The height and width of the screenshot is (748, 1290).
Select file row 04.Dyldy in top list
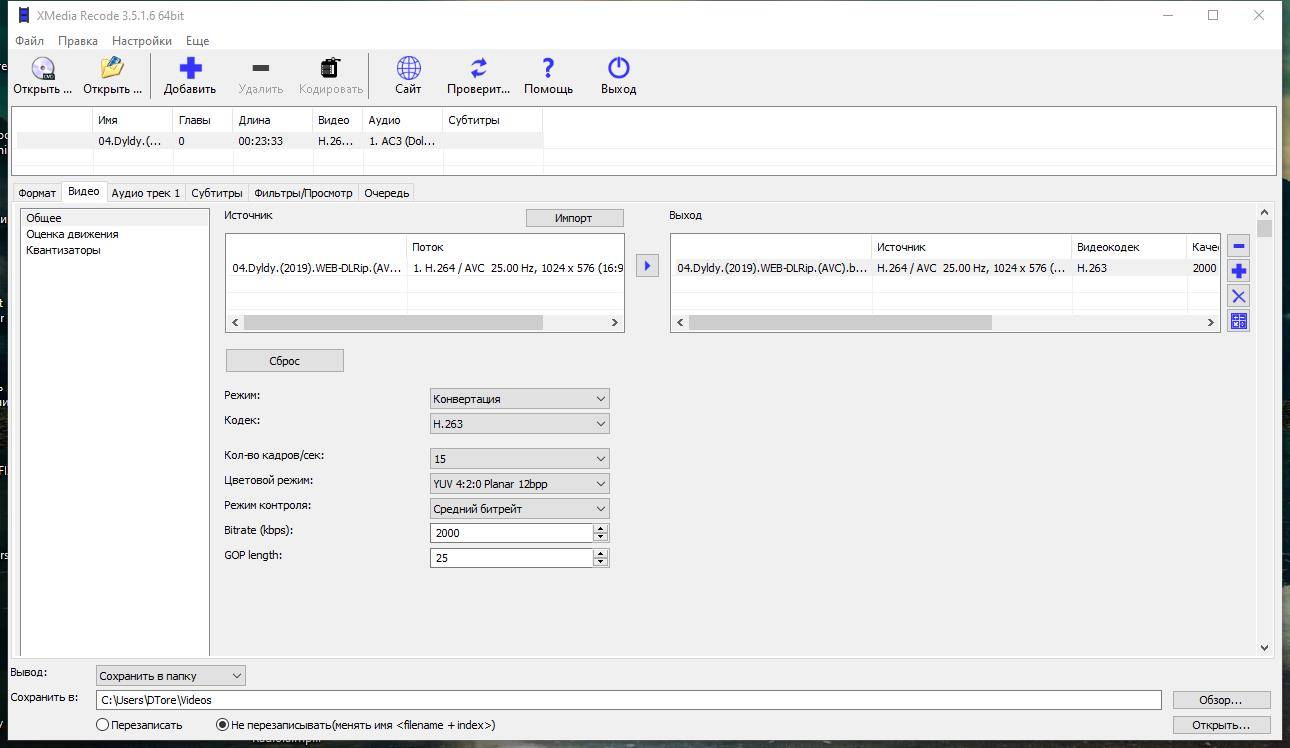pyautogui.click(x=280, y=141)
